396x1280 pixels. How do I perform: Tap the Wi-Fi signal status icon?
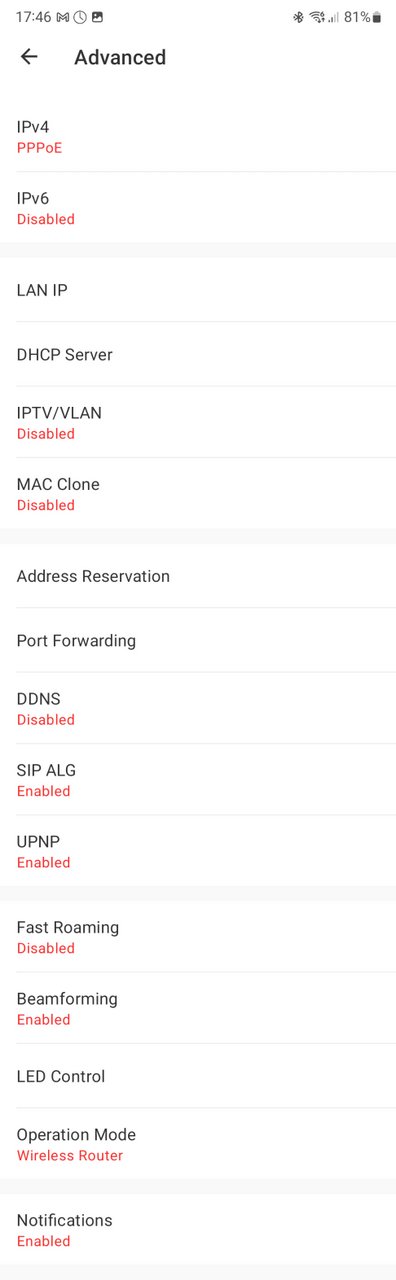317,17
